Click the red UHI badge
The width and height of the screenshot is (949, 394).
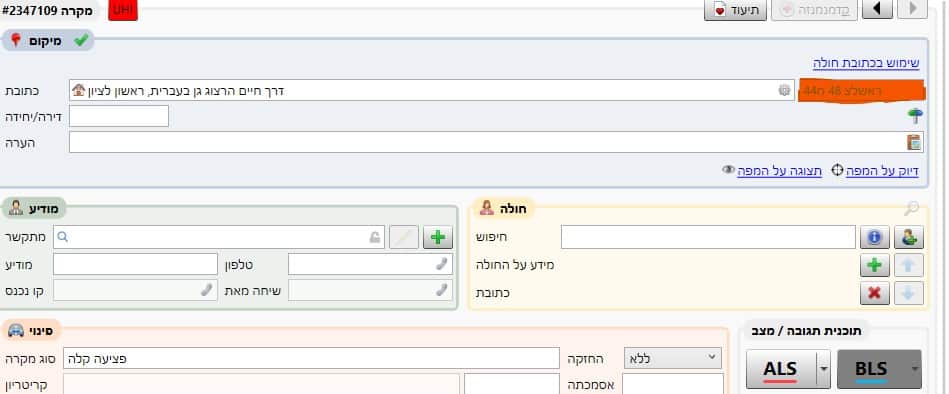click(123, 10)
